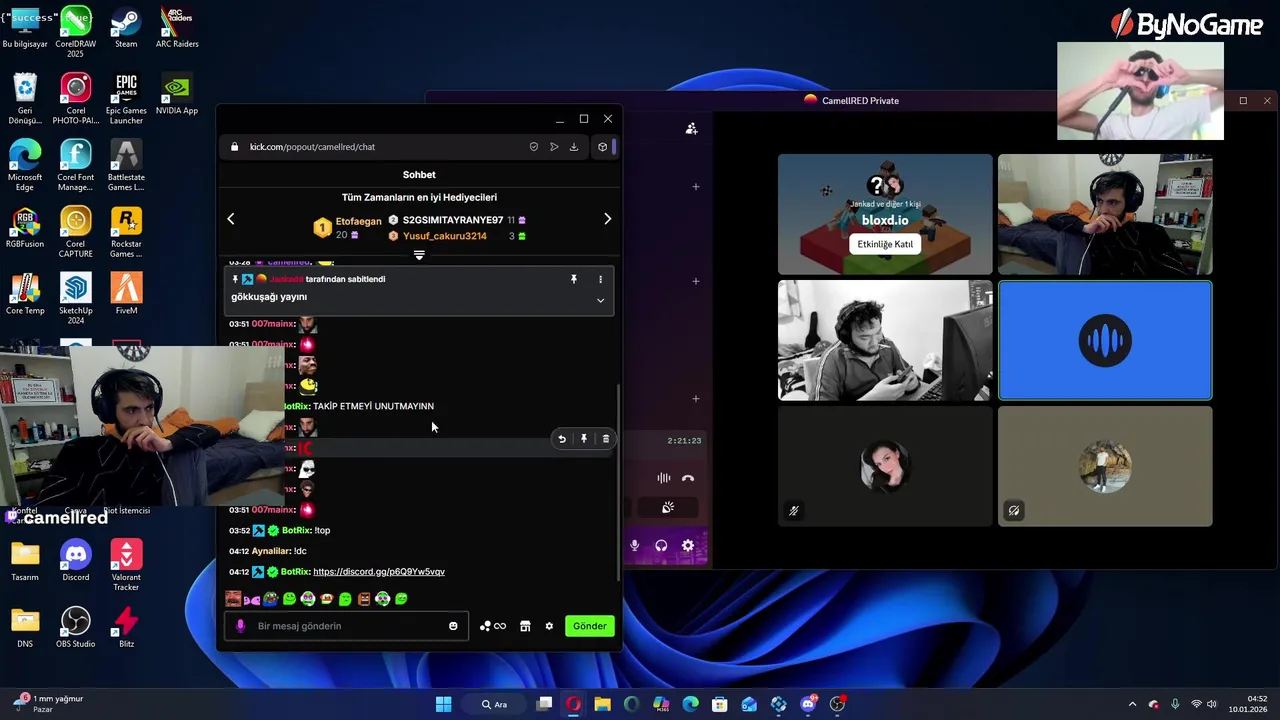Screen dimensions: 1280x720
Task: Expand the pinned message with the chevron
Action: (x=600, y=300)
